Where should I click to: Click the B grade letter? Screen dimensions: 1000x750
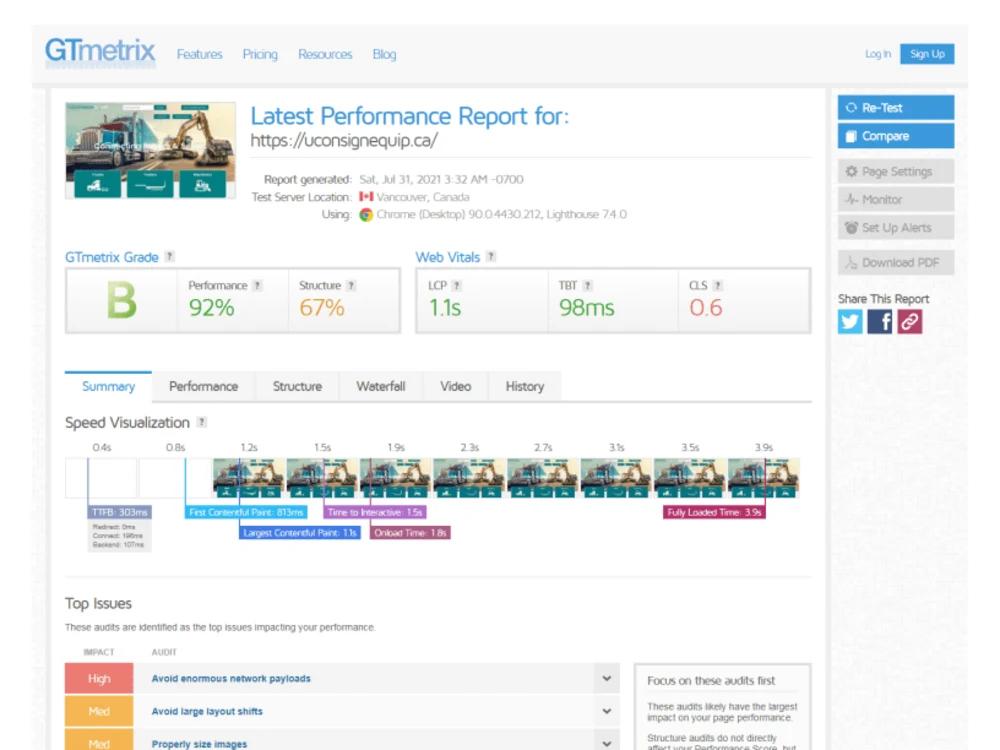click(x=121, y=300)
